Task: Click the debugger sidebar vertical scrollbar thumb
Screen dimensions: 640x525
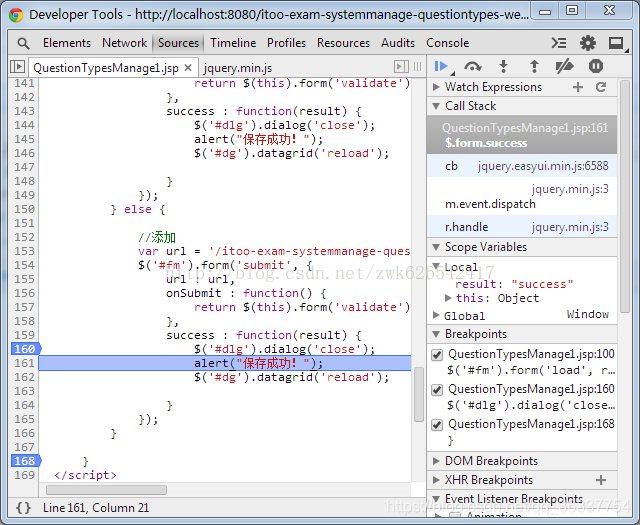Action: [624, 196]
